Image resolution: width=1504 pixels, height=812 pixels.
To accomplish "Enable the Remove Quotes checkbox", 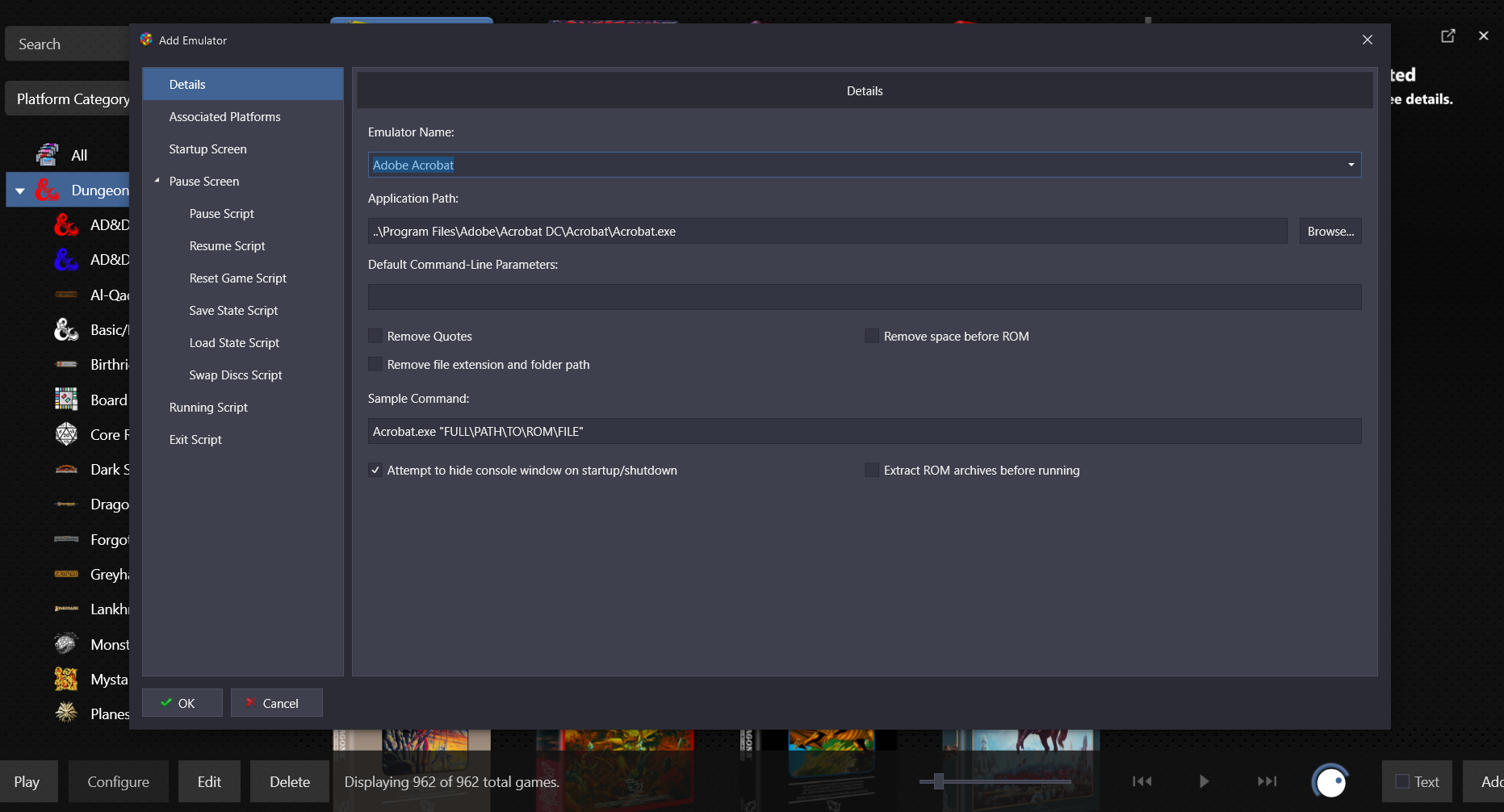I will click(375, 336).
